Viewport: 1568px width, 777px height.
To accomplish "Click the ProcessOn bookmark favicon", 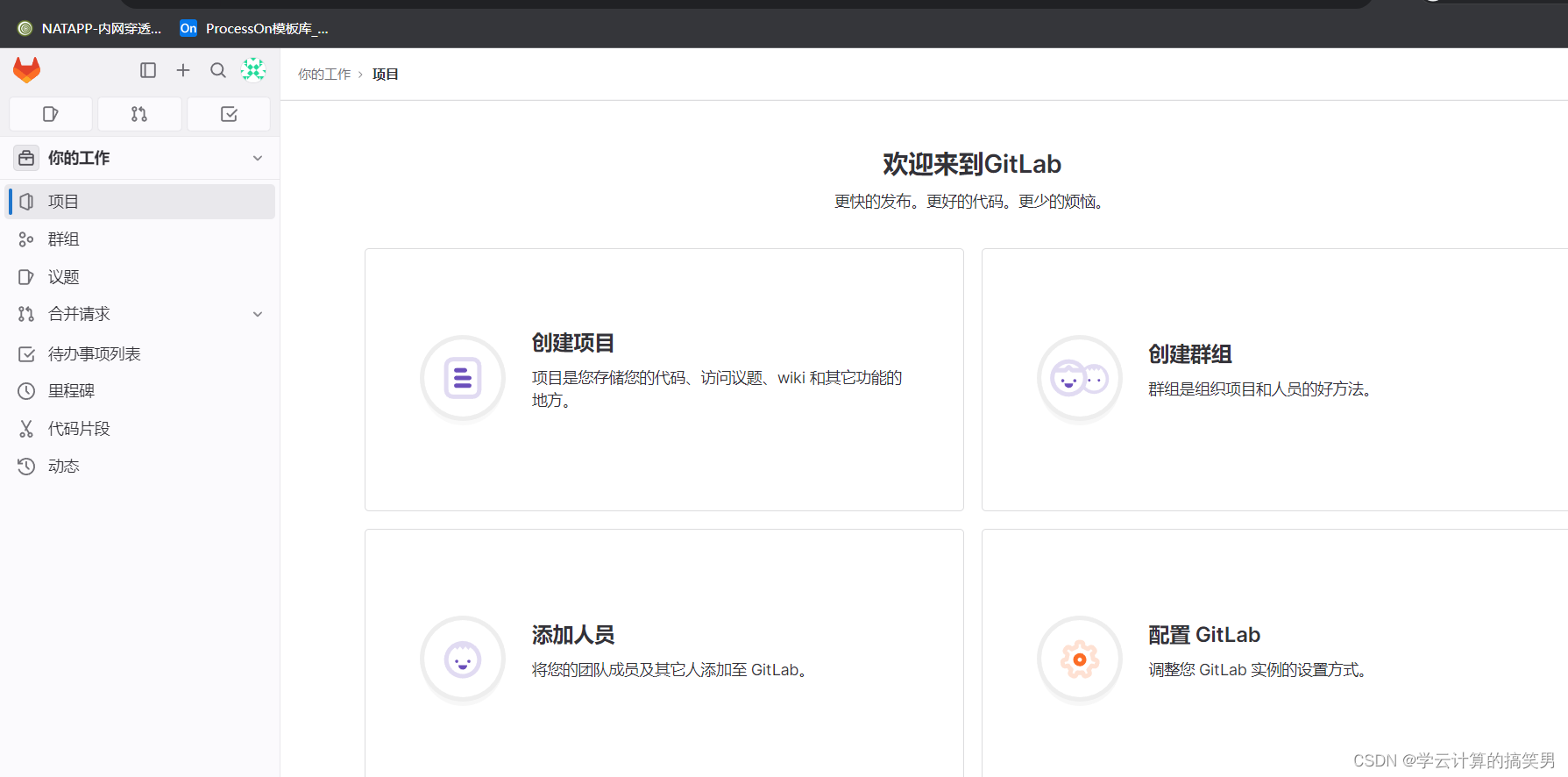I will pos(188,29).
